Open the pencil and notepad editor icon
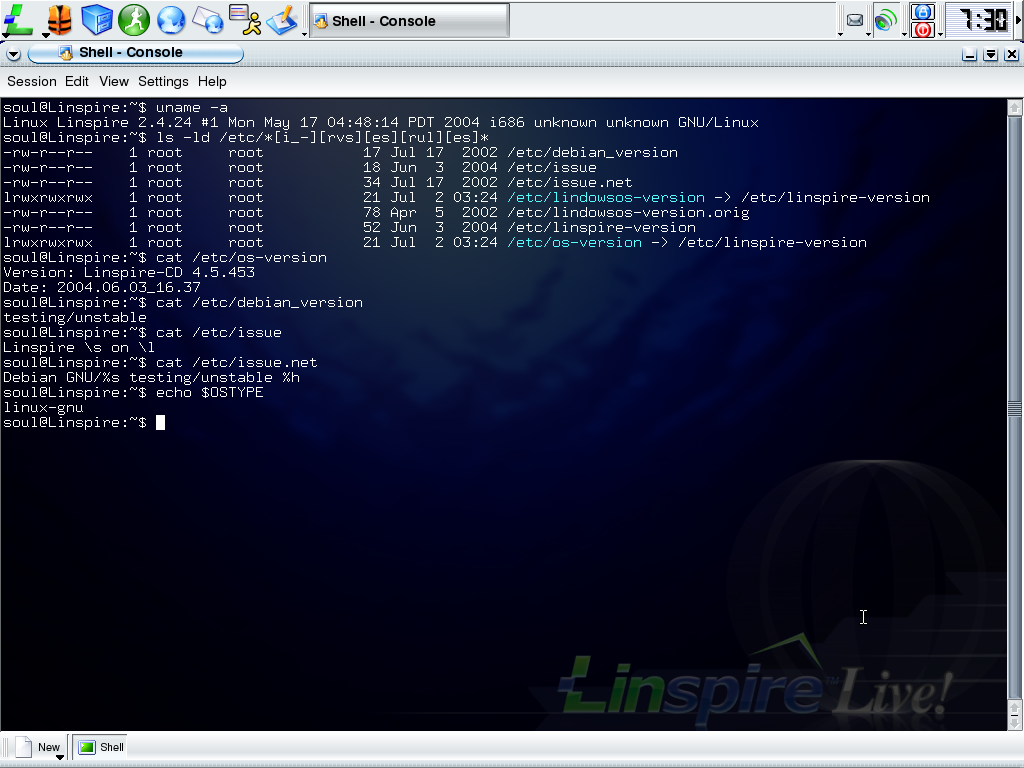Screen dimensions: 1024x768 pyautogui.click(x=282, y=20)
